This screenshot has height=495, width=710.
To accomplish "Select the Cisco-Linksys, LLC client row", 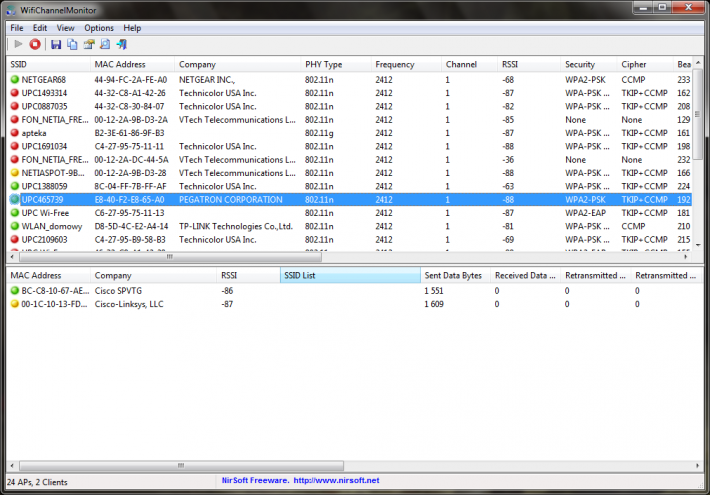I will (353, 304).
